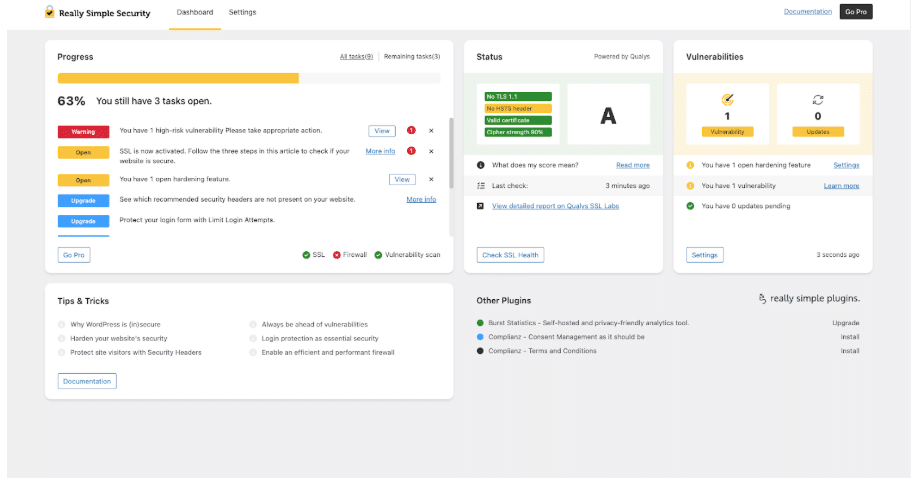Click the No HSTS header status bar
The height and width of the screenshot is (483, 917).
point(518,109)
